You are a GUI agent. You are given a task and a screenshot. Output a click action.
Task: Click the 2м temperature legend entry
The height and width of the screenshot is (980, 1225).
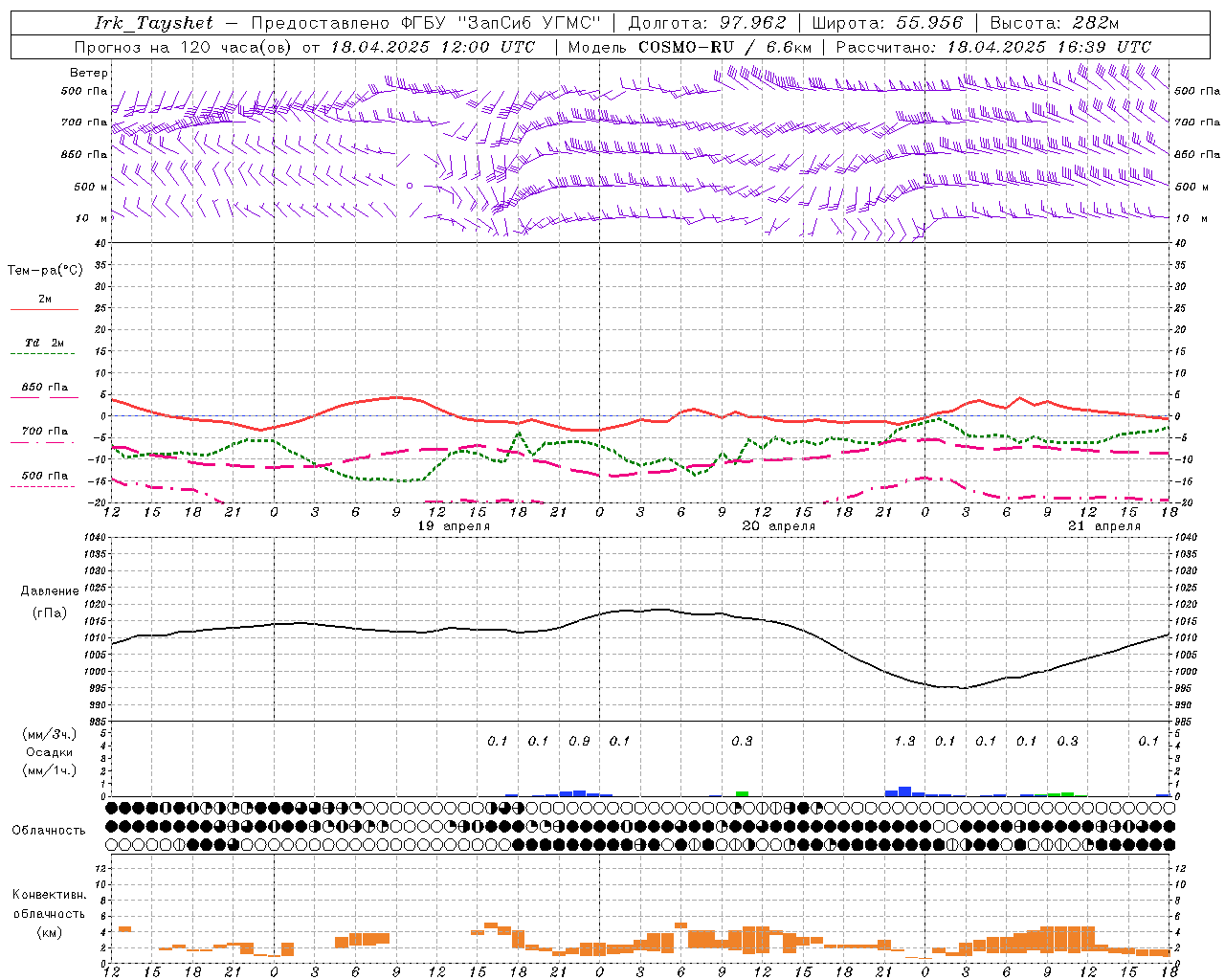point(45,299)
